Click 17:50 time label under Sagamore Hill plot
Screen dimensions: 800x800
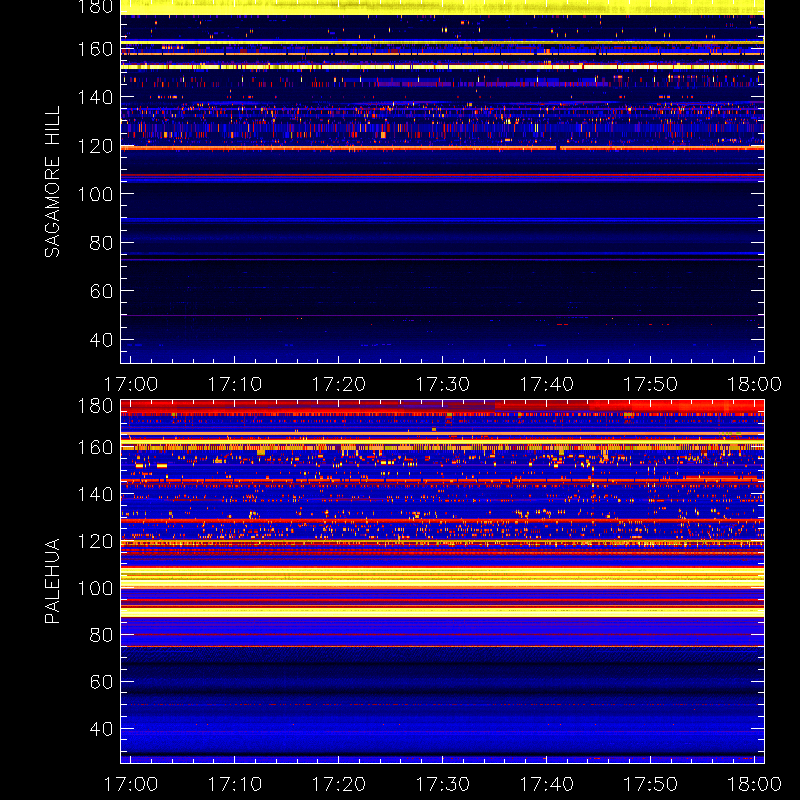(x=651, y=384)
